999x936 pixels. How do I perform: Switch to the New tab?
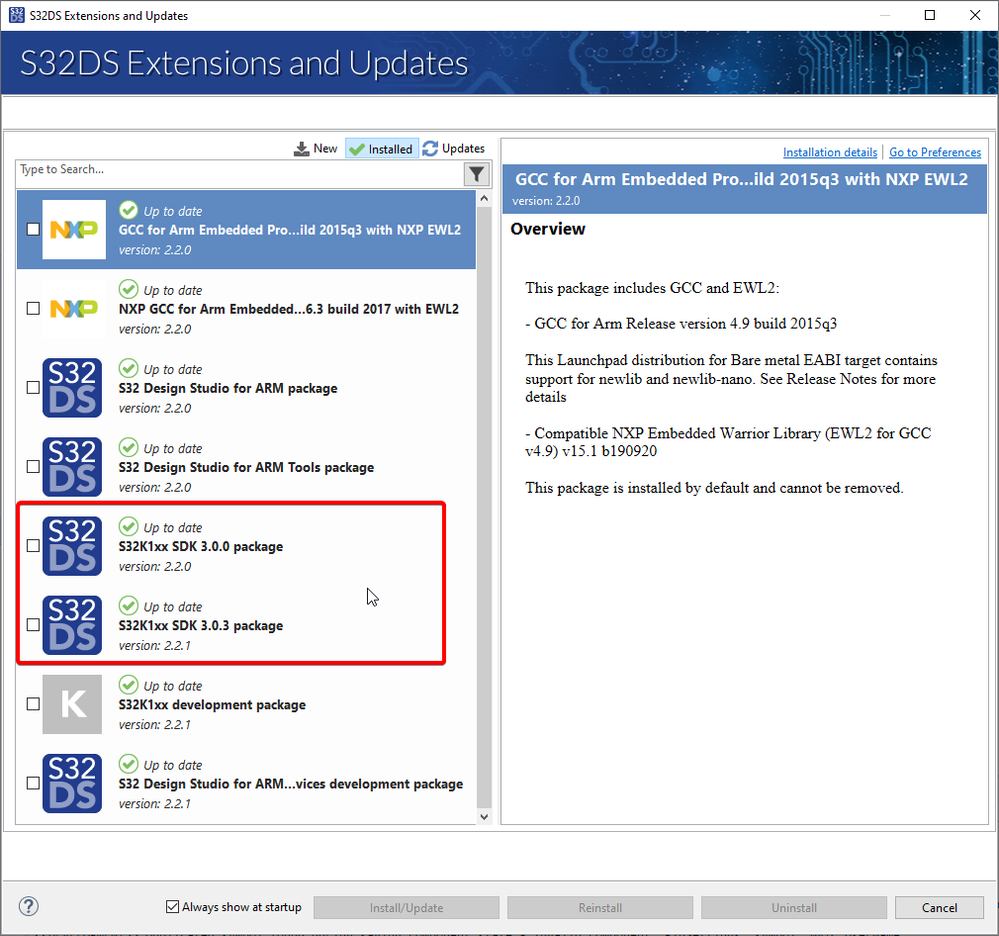point(315,148)
